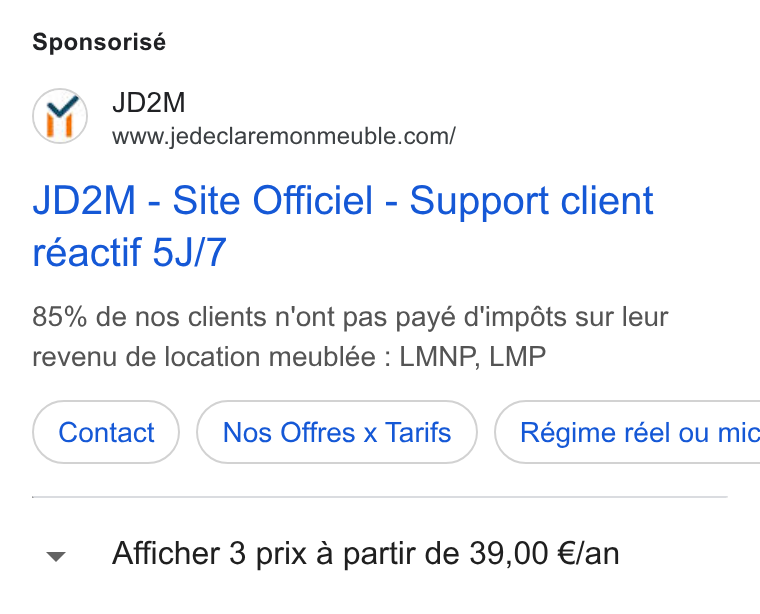Expand the price list triangle arrow
This screenshot has height=614, width=760.
[x=56, y=556]
